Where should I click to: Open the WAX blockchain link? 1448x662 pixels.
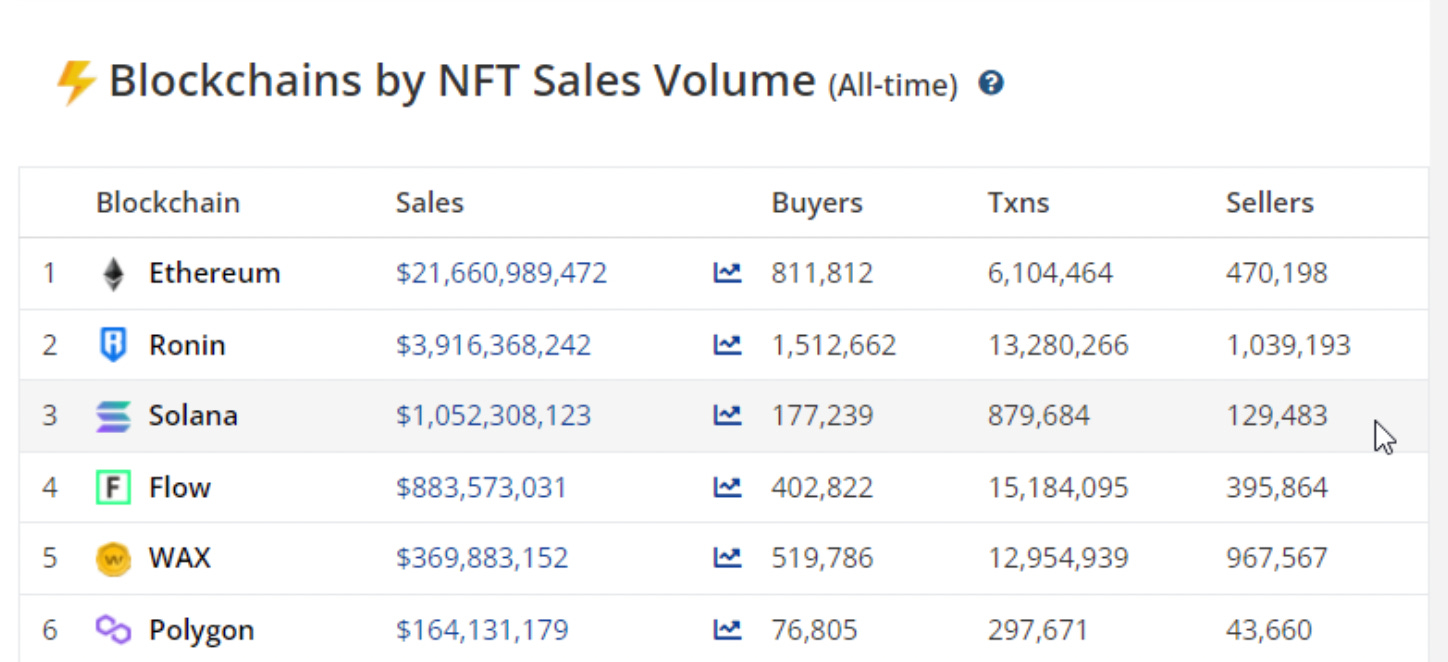pyautogui.click(x=180, y=557)
